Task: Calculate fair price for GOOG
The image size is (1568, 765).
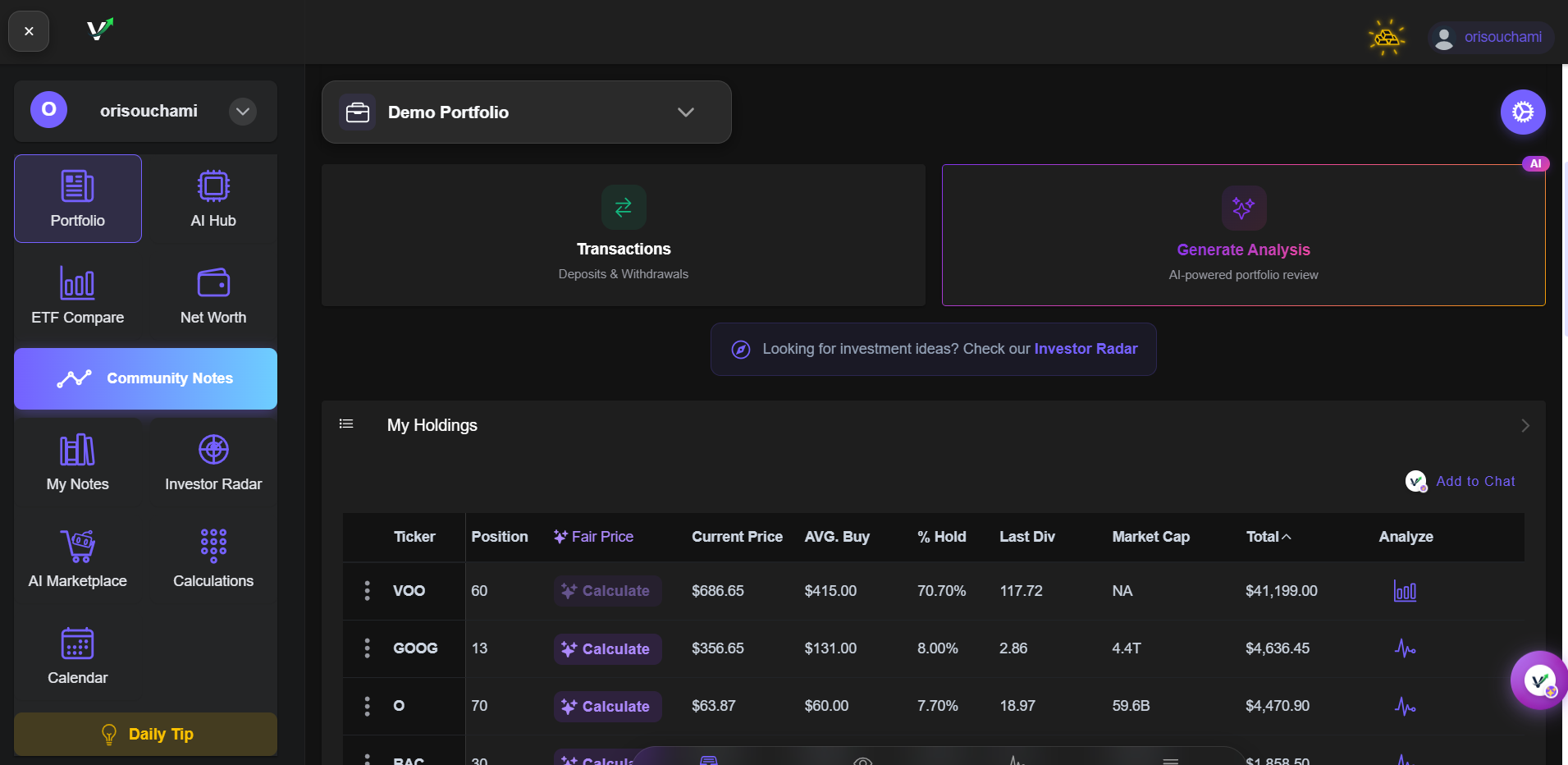Action: click(607, 649)
